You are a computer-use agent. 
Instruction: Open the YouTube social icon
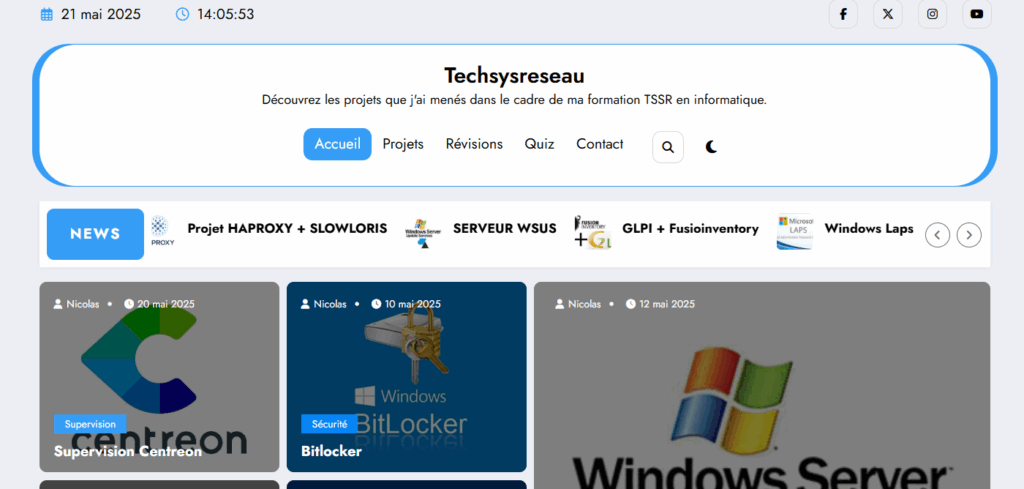976,14
